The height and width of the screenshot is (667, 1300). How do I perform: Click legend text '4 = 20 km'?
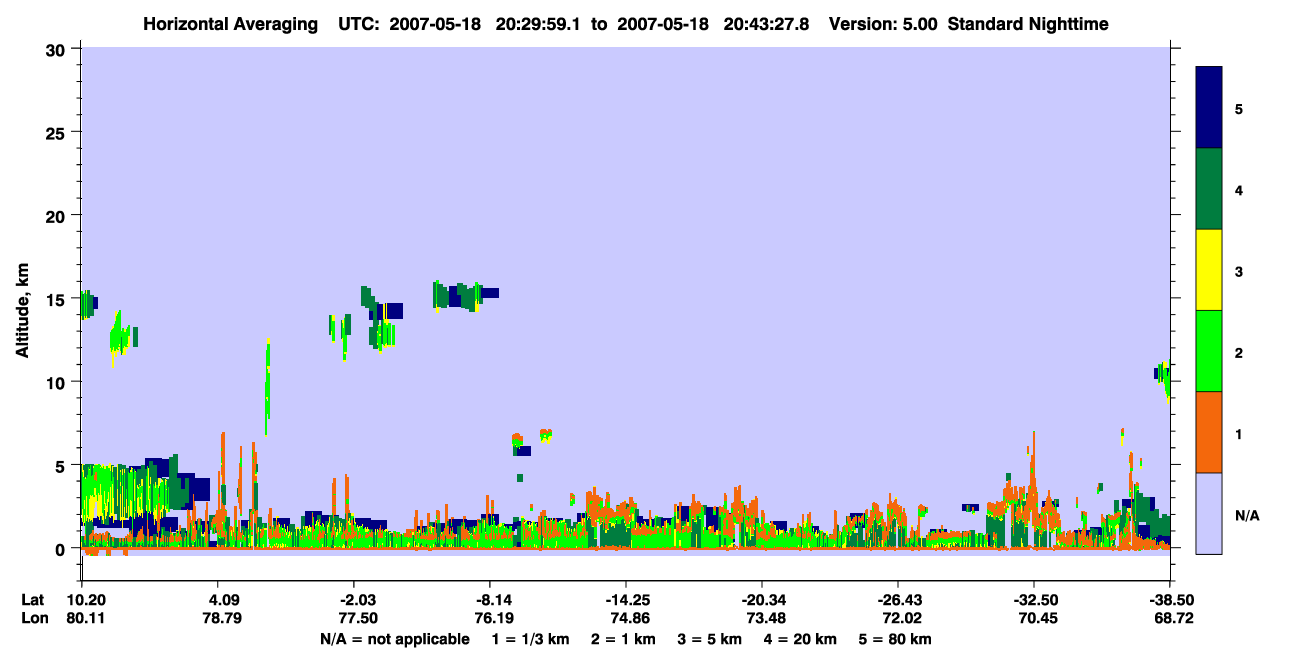[x=802, y=639]
